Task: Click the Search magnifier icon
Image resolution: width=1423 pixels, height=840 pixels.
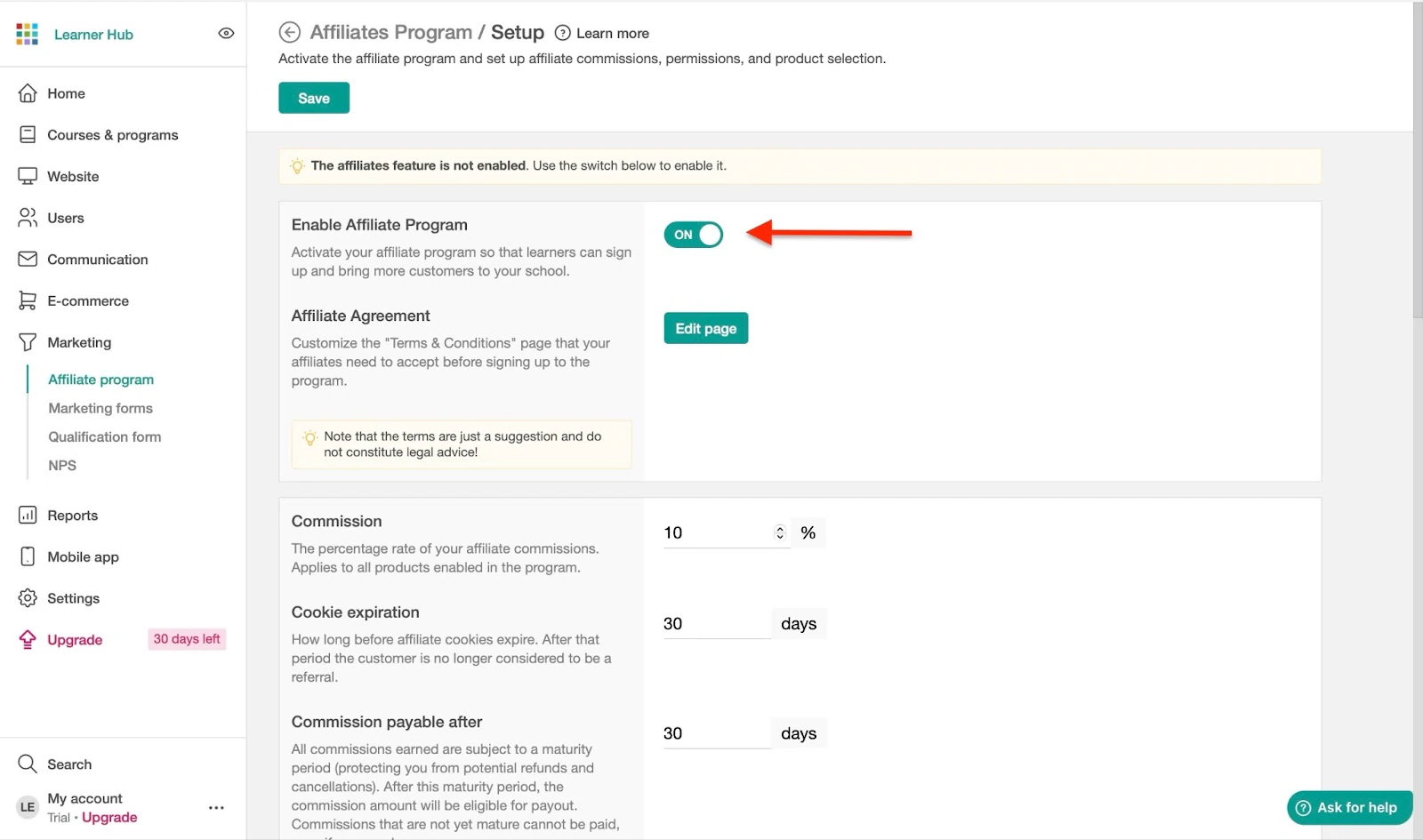Action: pyautogui.click(x=28, y=764)
